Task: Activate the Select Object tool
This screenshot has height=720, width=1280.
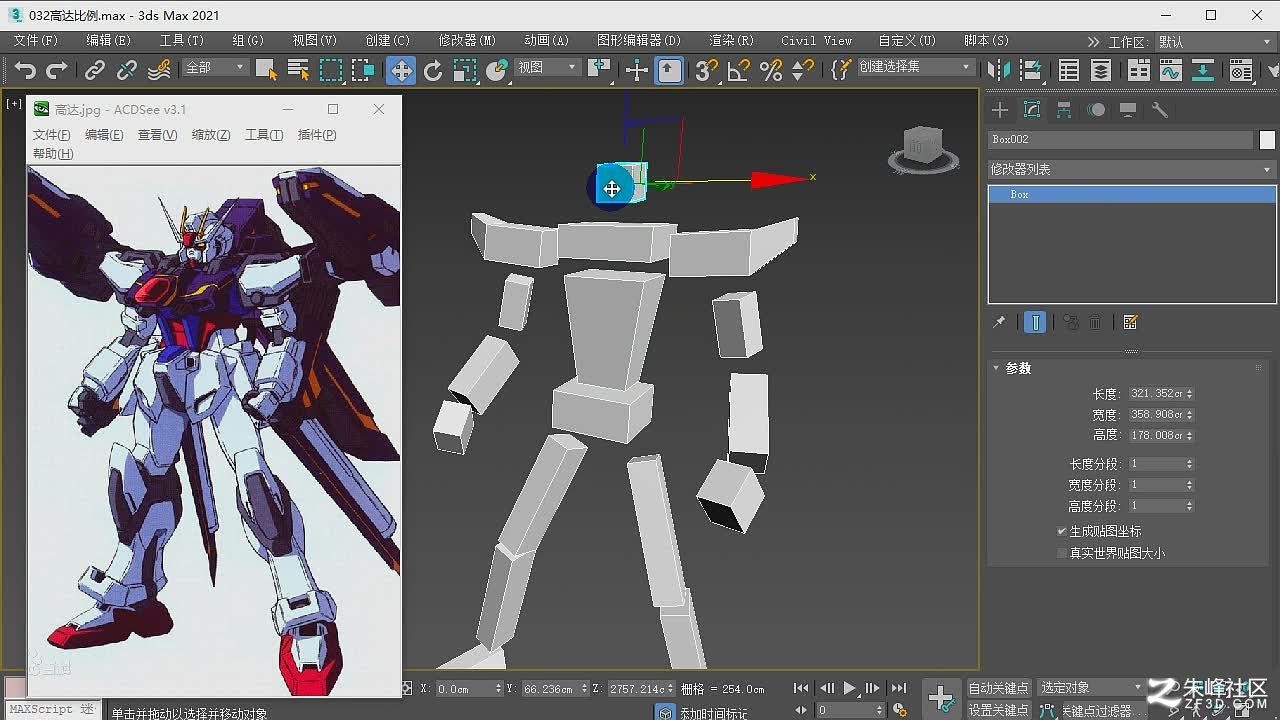Action: coord(266,70)
